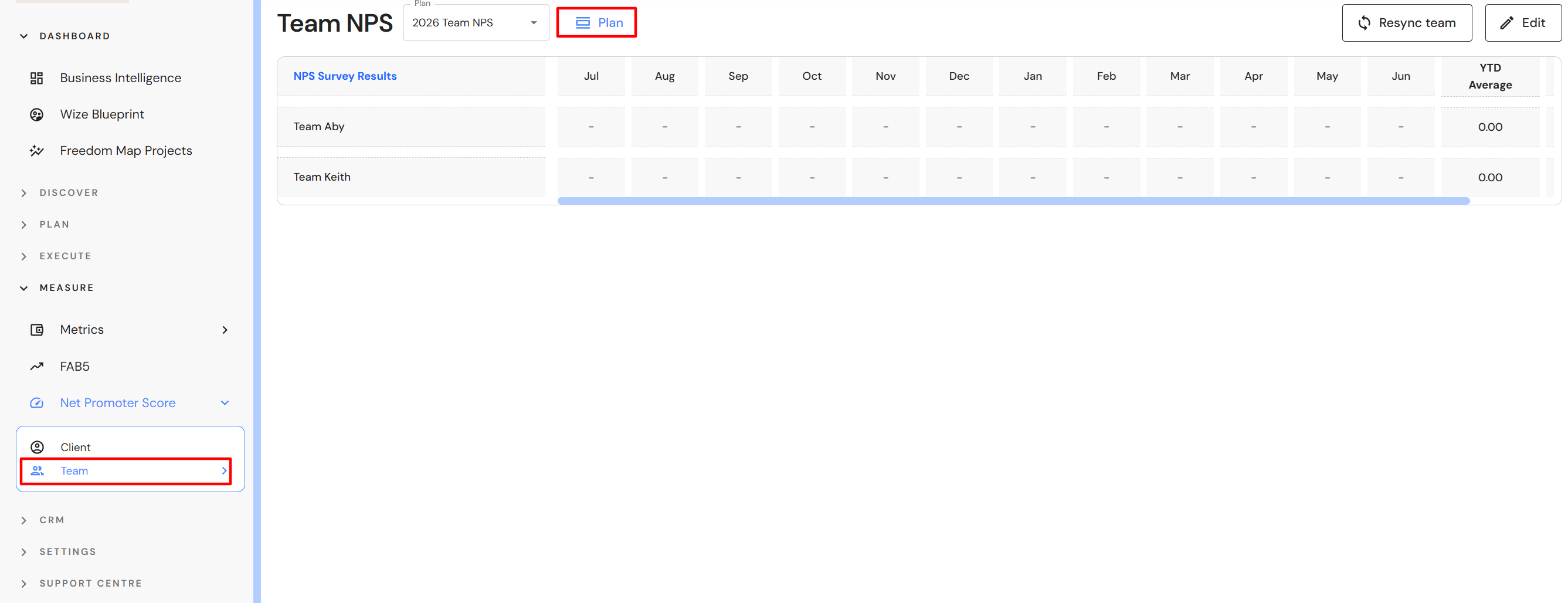The image size is (1568, 603).
Task: Open the Metrics menu item
Action: pyautogui.click(x=82, y=330)
